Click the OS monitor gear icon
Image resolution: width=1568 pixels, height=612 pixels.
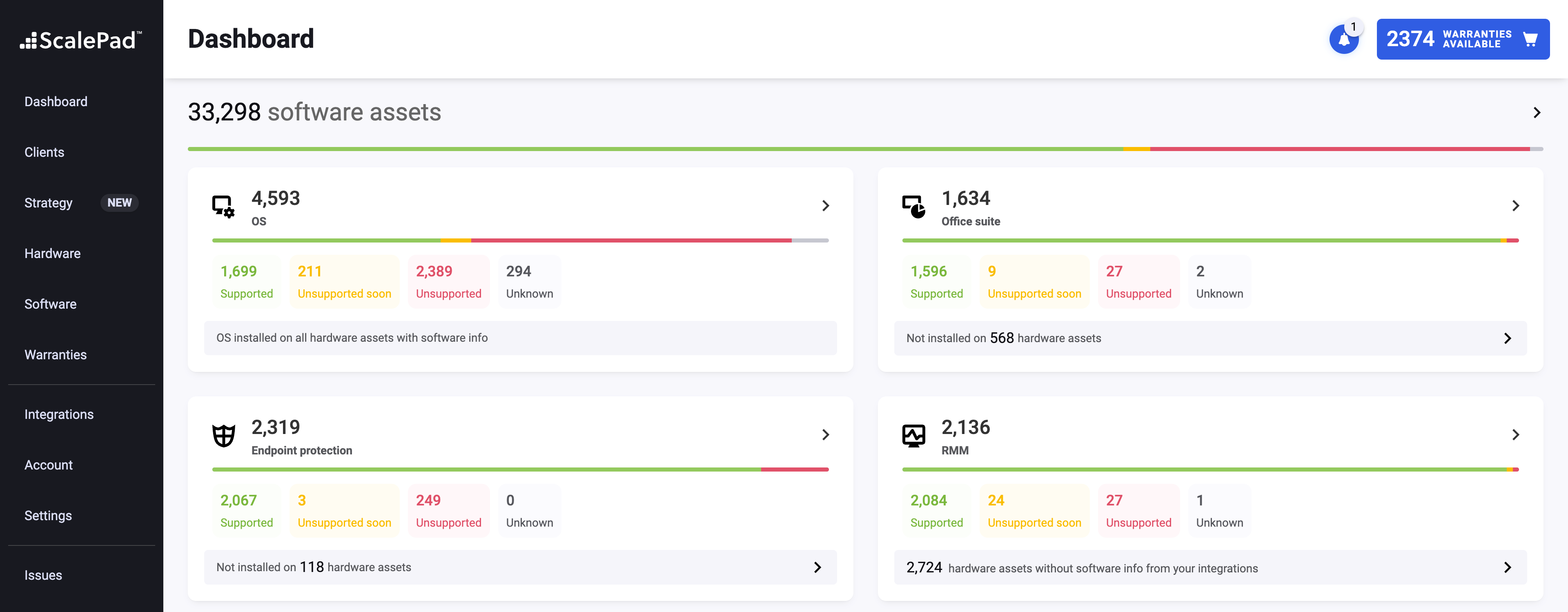point(223,206)
